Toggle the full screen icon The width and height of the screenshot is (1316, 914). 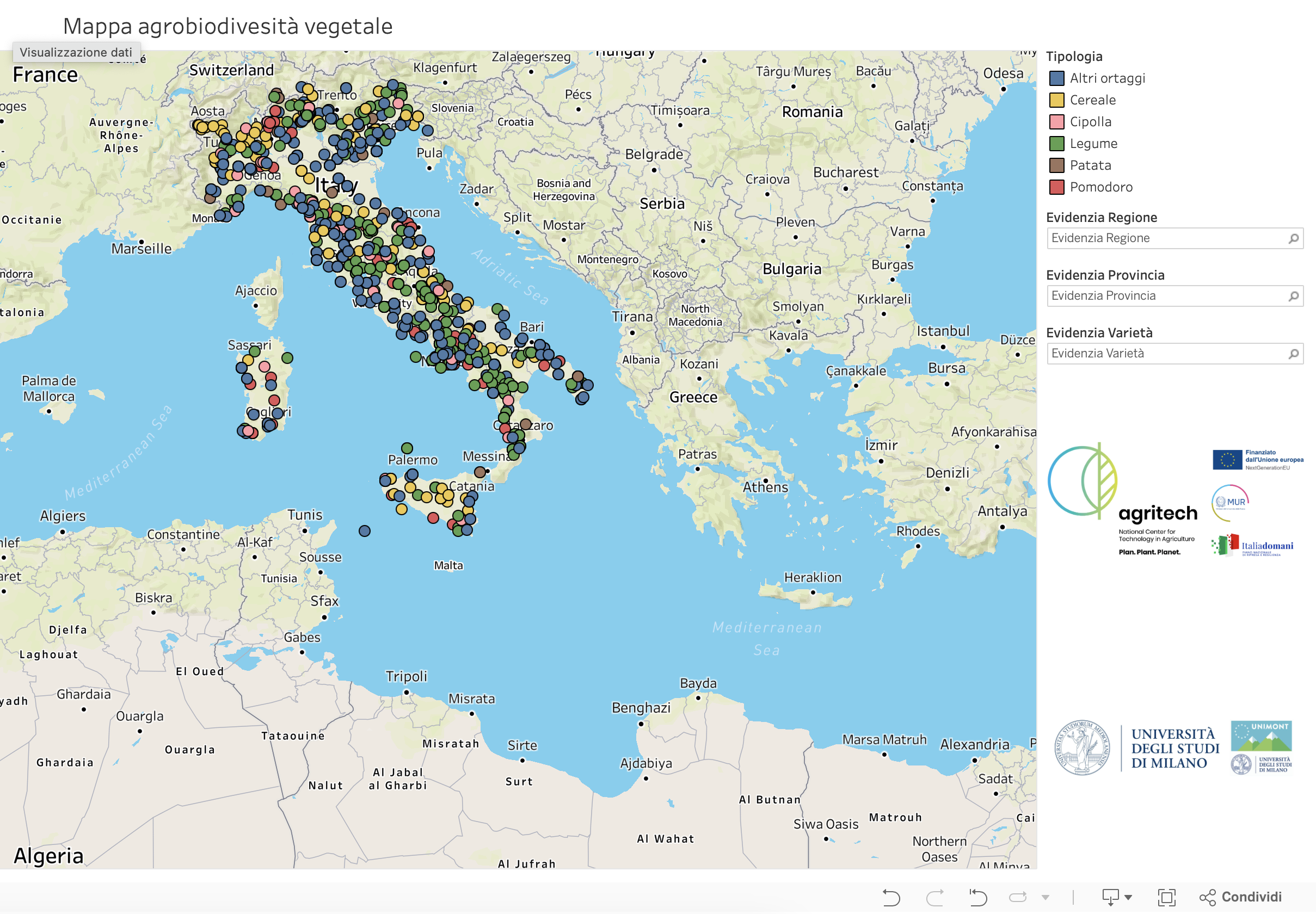(1166, 897)
